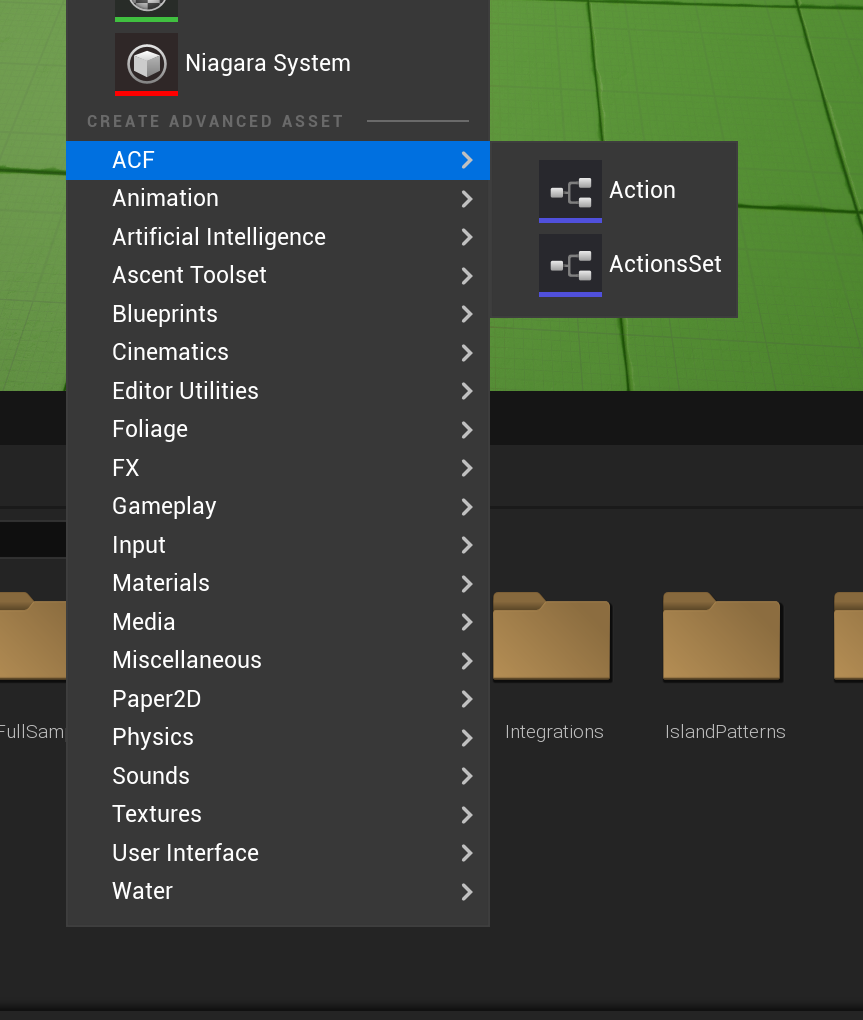Select the User Interface menu item
This screenshot has width=863, height=1020.
185,853
